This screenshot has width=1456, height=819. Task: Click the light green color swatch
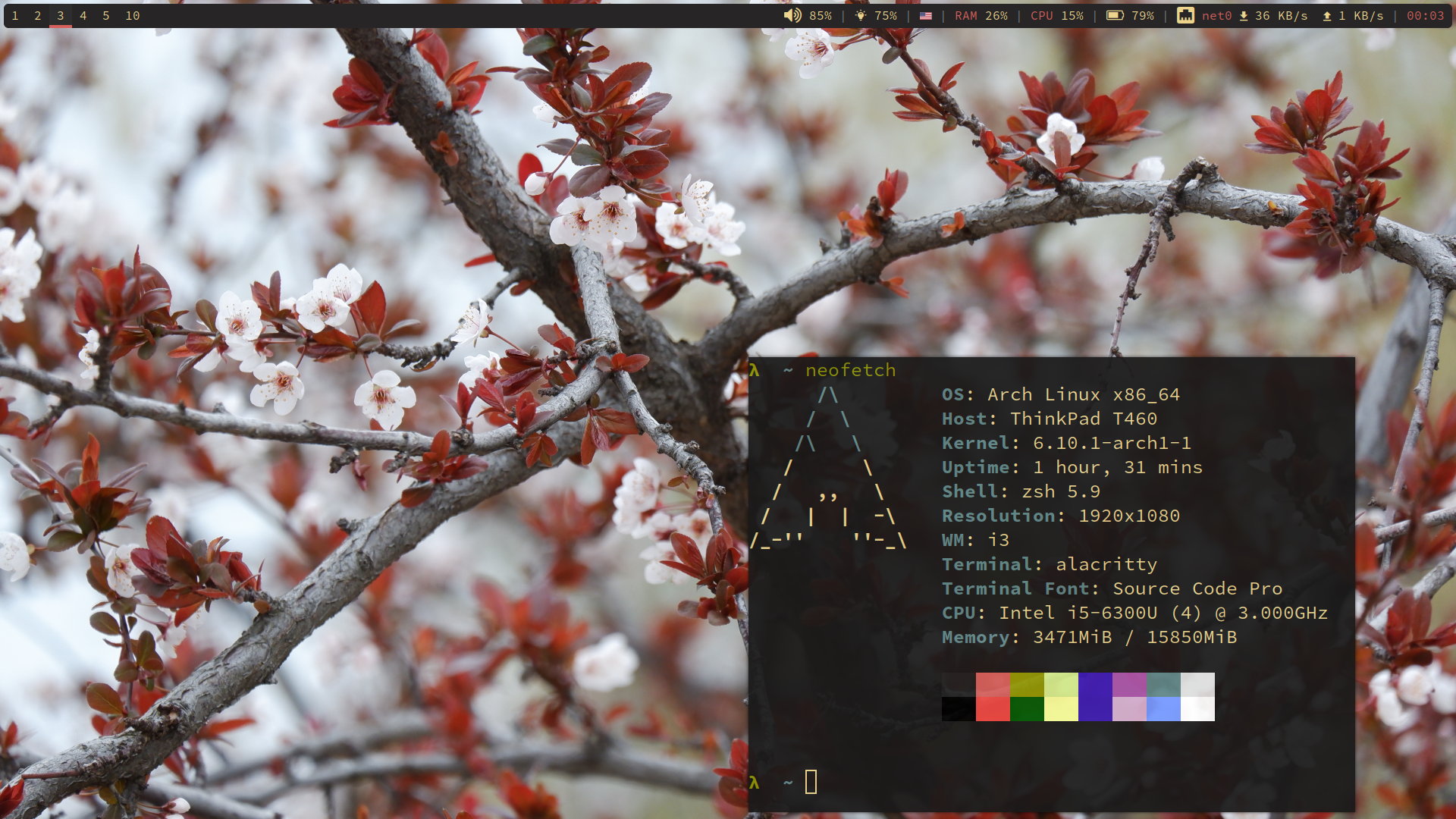pyautogui.click(x=1061, y=685)
